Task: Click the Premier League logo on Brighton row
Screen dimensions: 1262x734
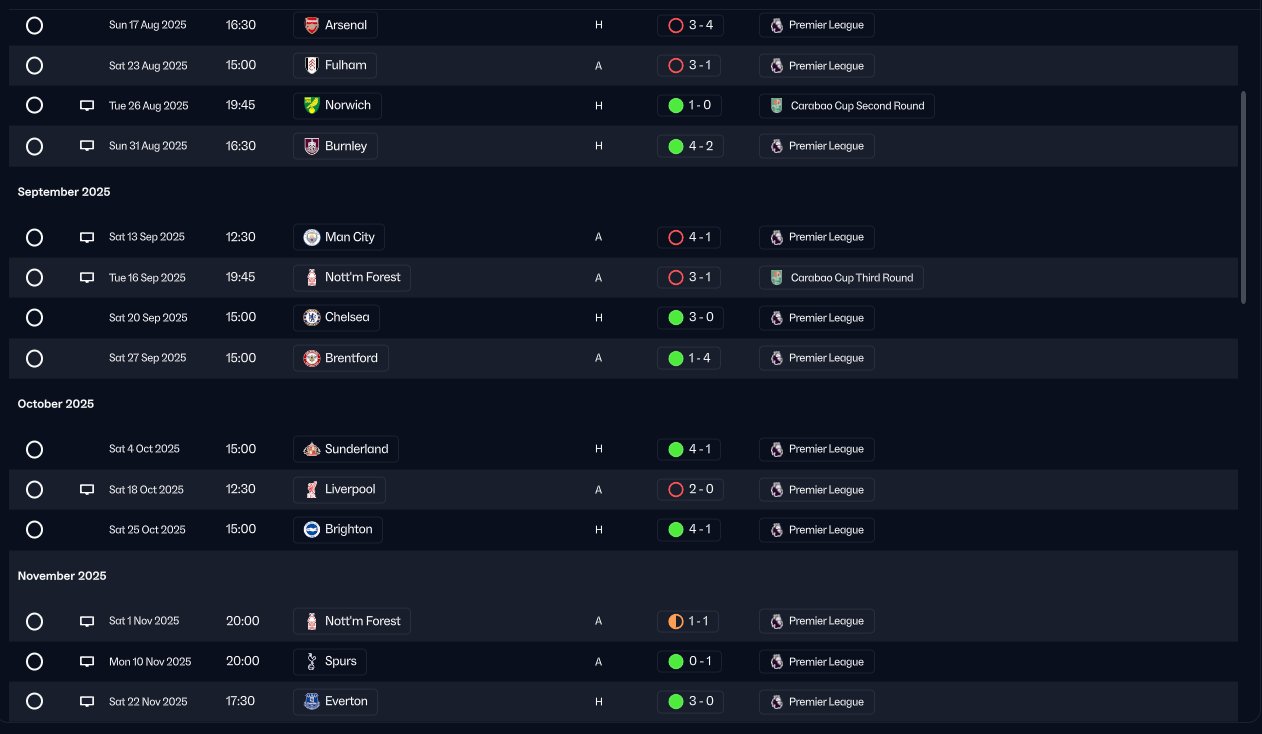Action: pos(776,530)
